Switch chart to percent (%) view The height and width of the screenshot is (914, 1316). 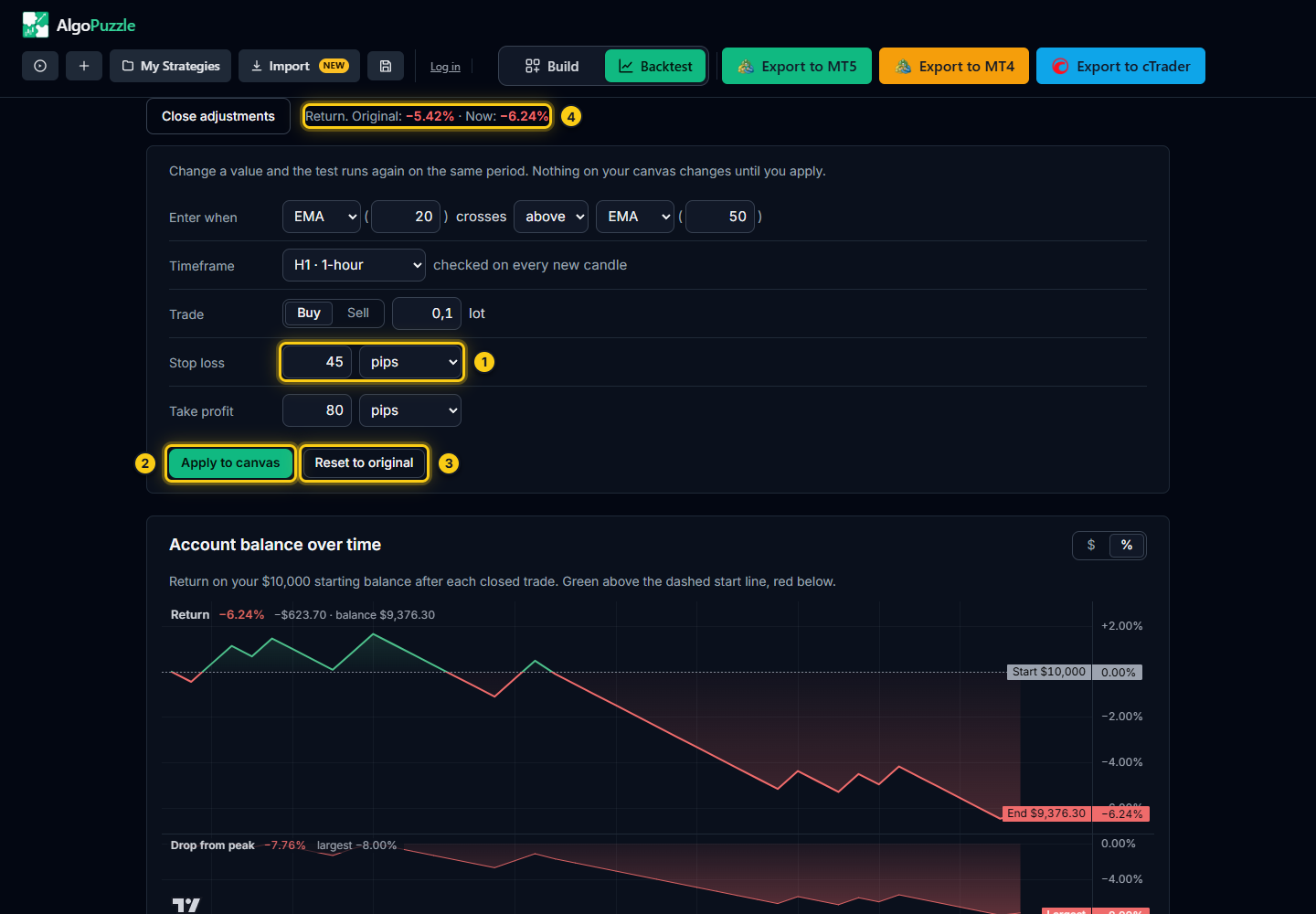(x=1127, y=545)
